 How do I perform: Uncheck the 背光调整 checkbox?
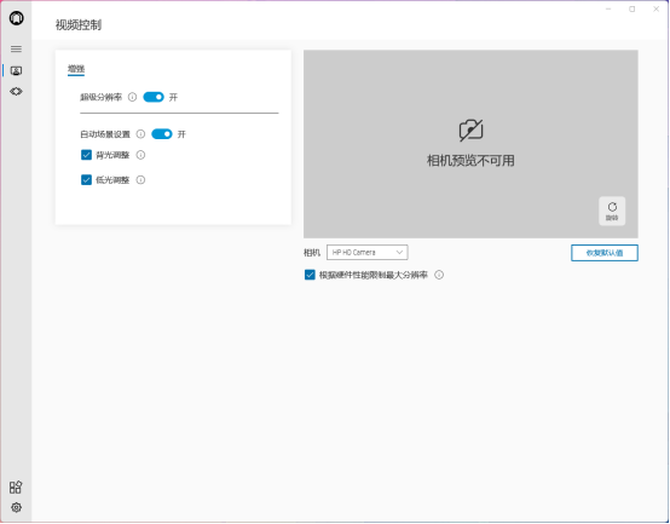click(x=87, y=155)
